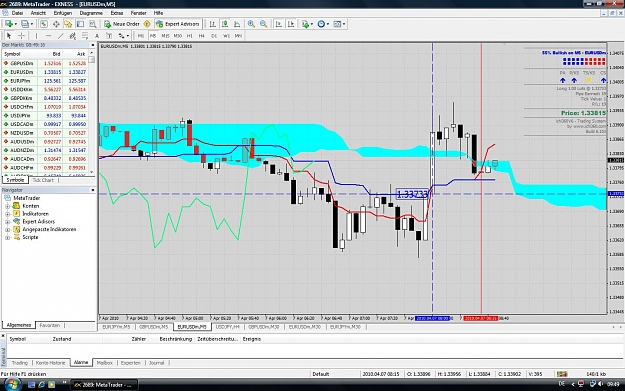
Task: Expand the Konten tree node
Action: (x=7, y=206)
